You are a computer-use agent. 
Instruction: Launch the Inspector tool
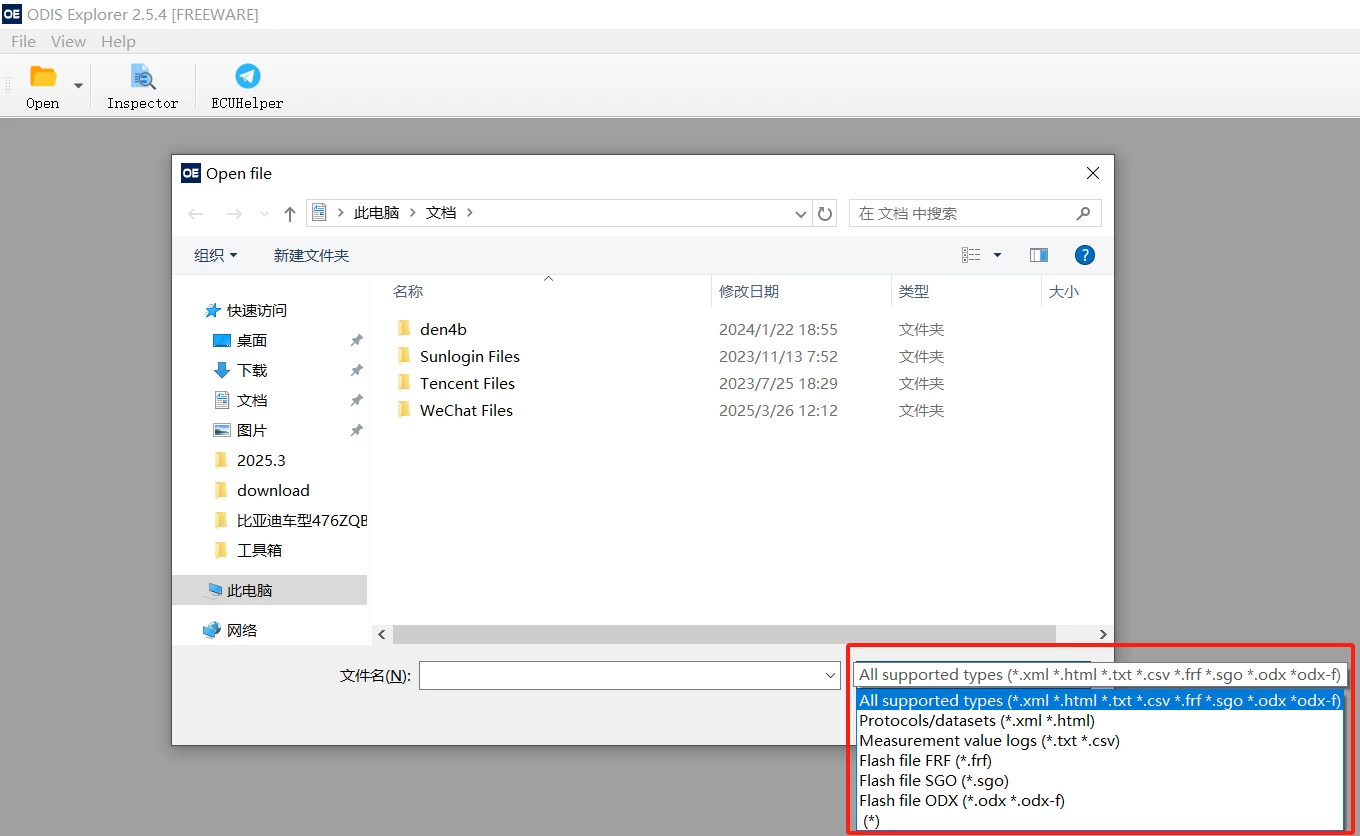pyautogui.click(x=141, y=85)
